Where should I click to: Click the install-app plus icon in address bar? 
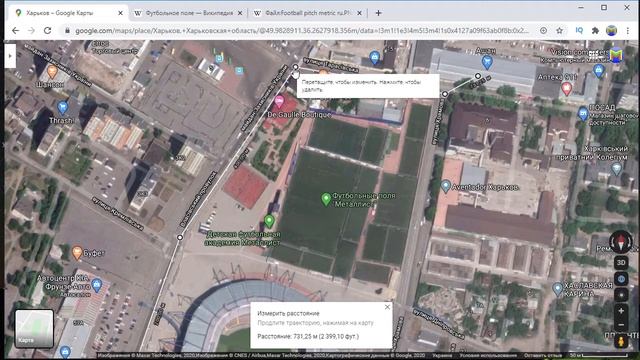tap(543, 31)
